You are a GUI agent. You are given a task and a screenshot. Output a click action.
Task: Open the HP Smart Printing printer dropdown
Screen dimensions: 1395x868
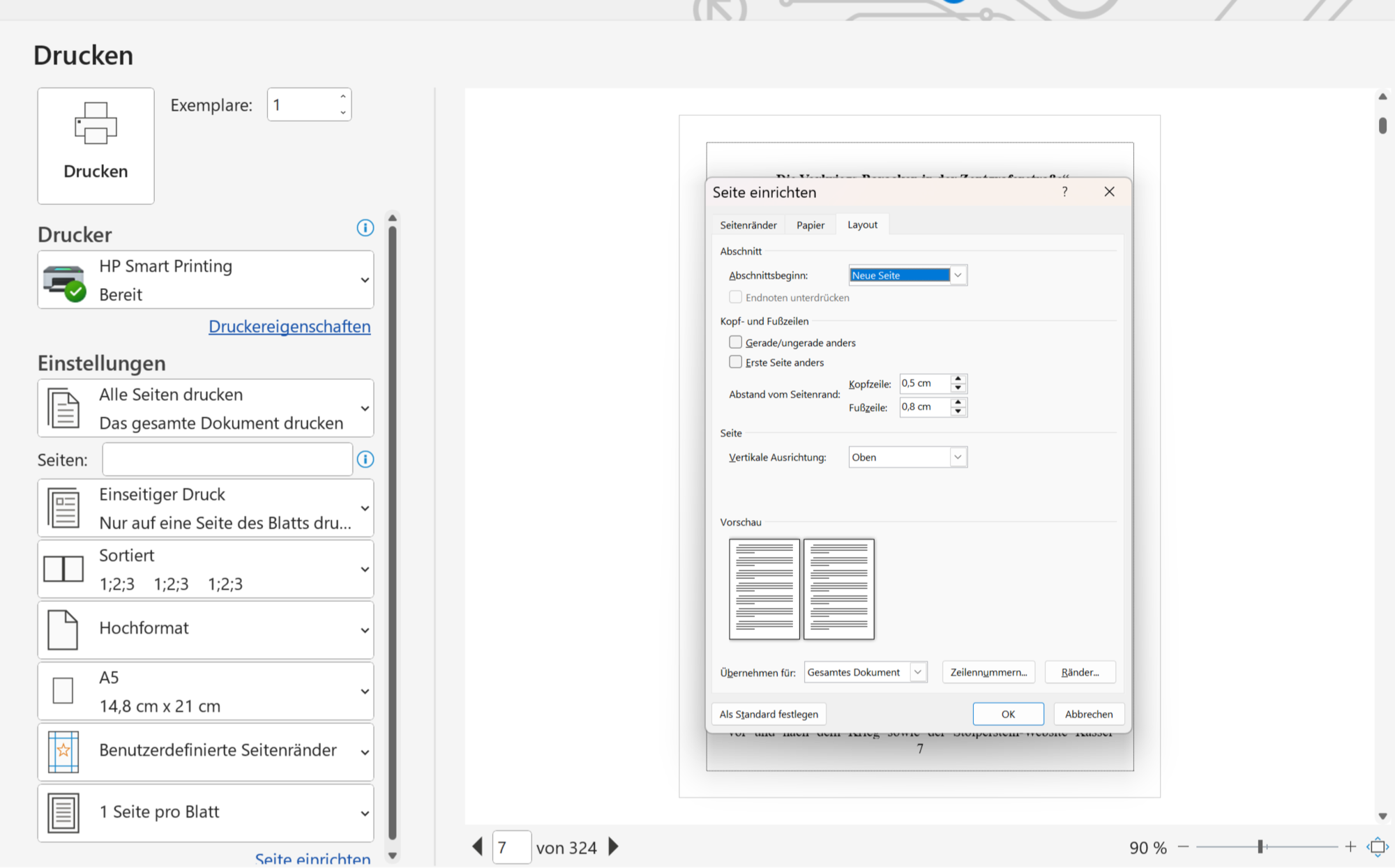206,280
